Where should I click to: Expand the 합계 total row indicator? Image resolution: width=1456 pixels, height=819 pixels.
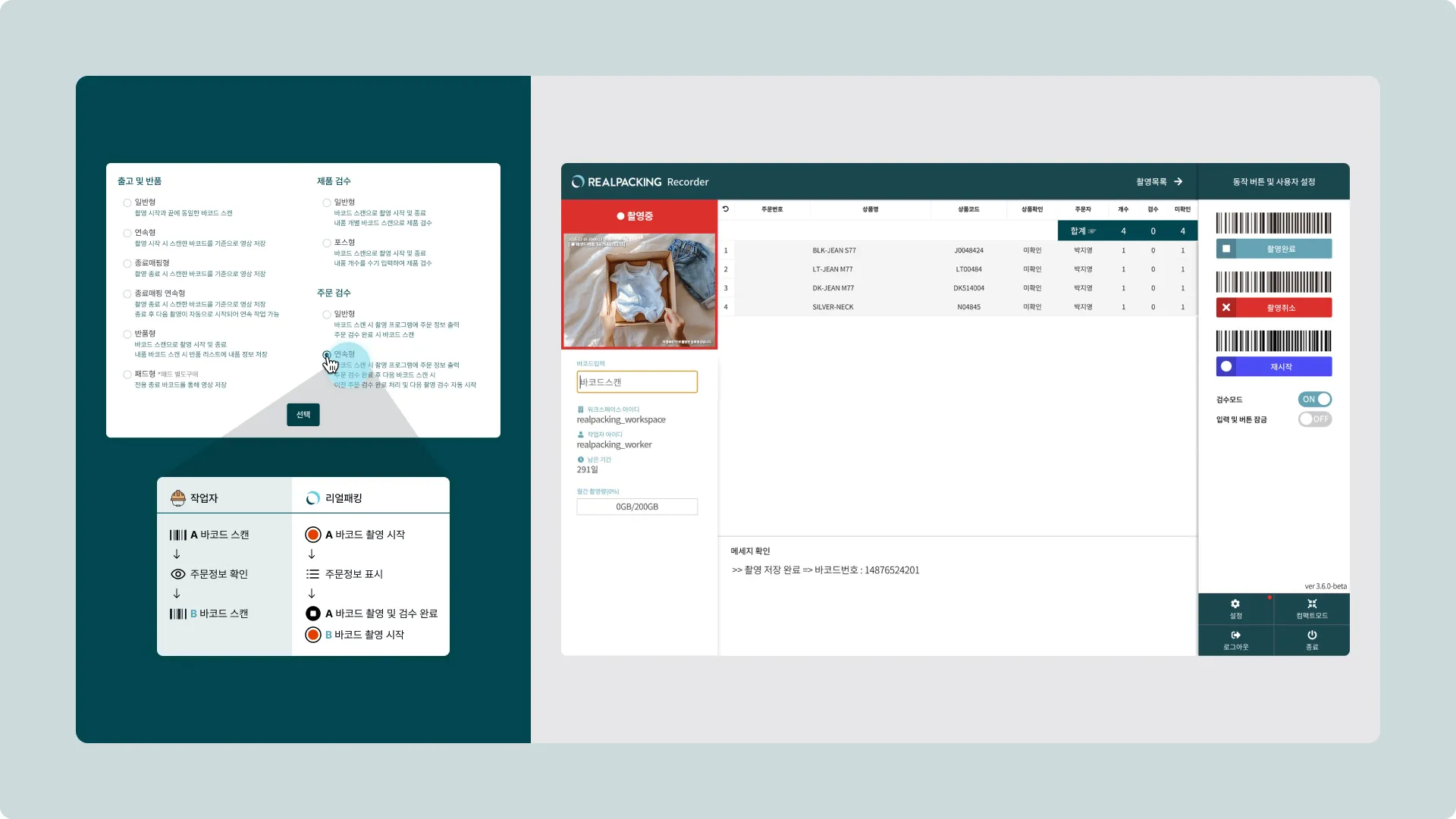tap(1092, 231)
